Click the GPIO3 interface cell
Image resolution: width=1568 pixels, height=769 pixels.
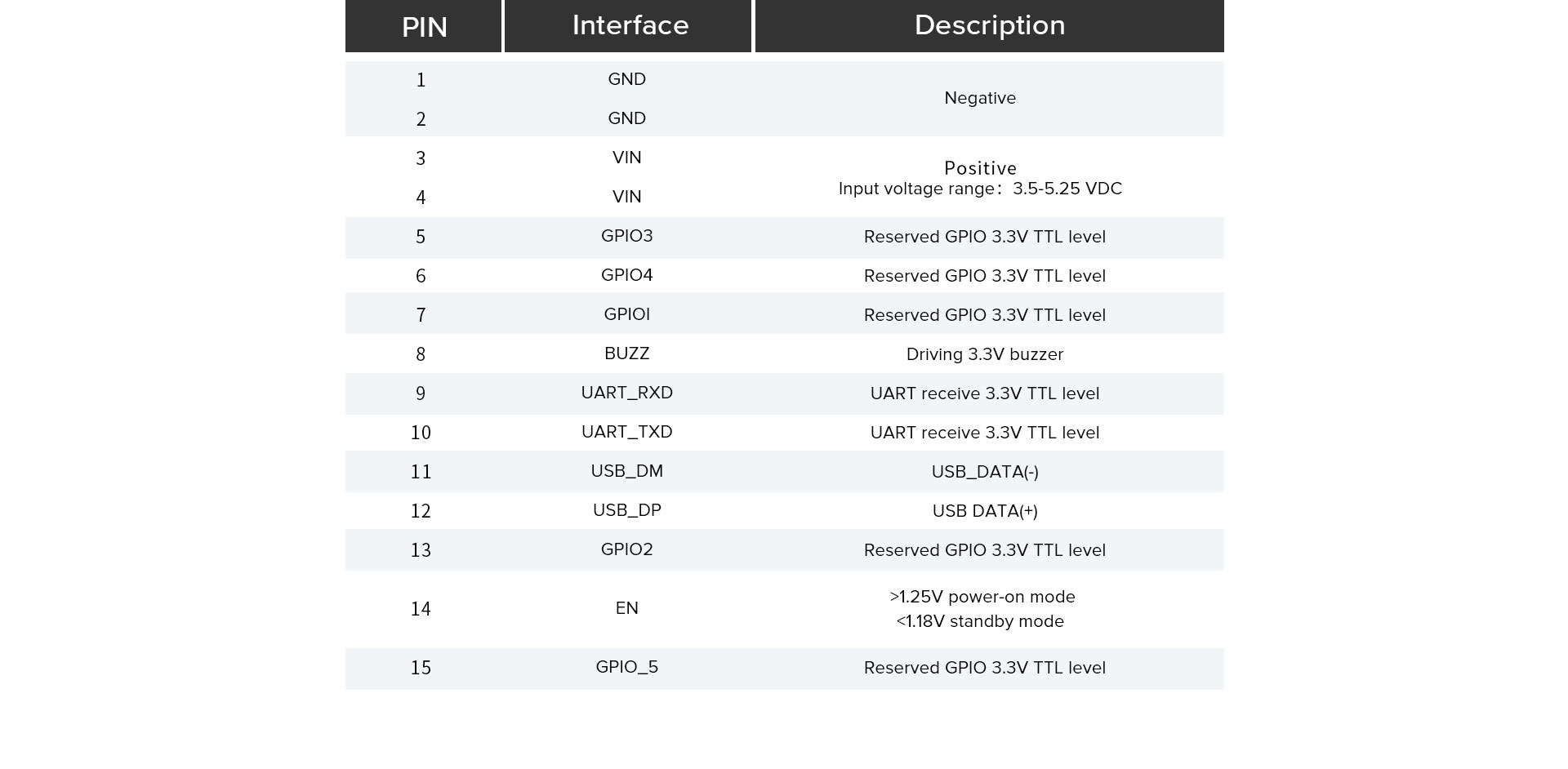point(626,236)
